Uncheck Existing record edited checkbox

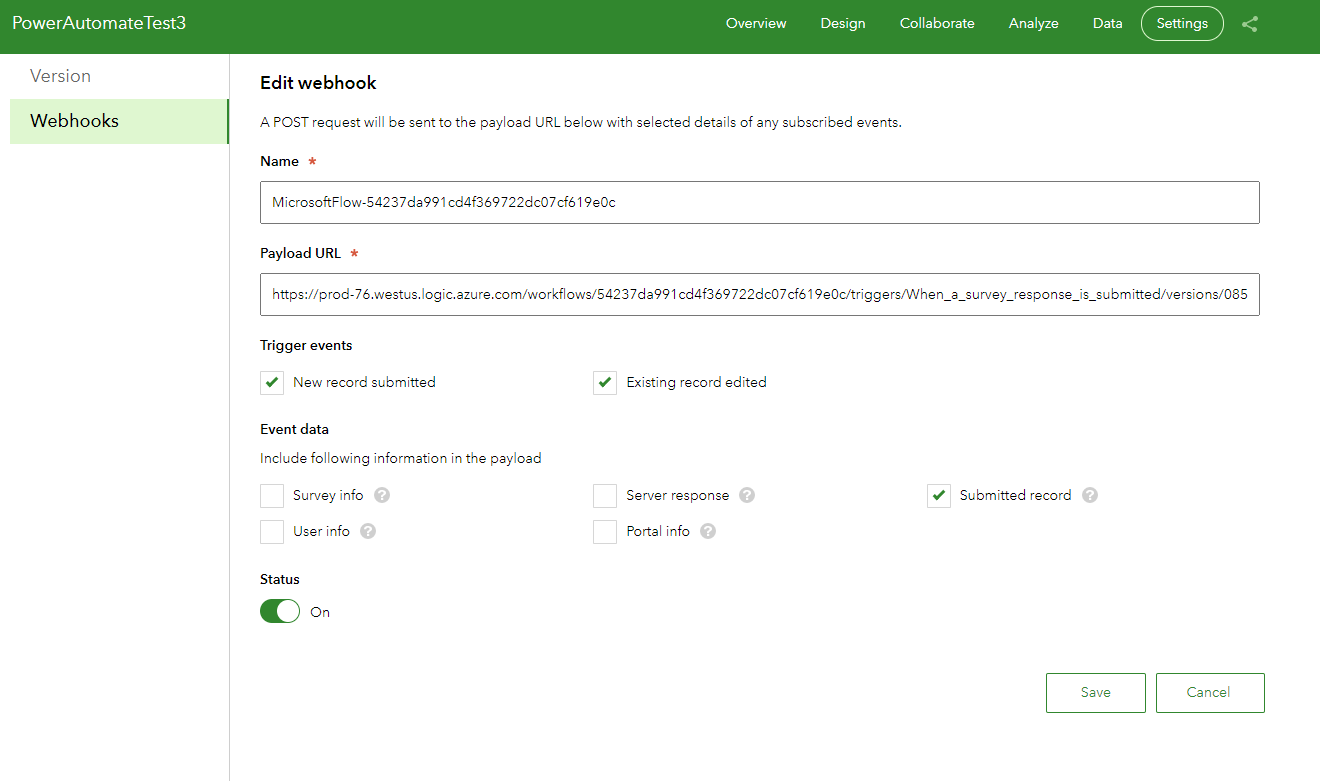click(x=605, y=382)
